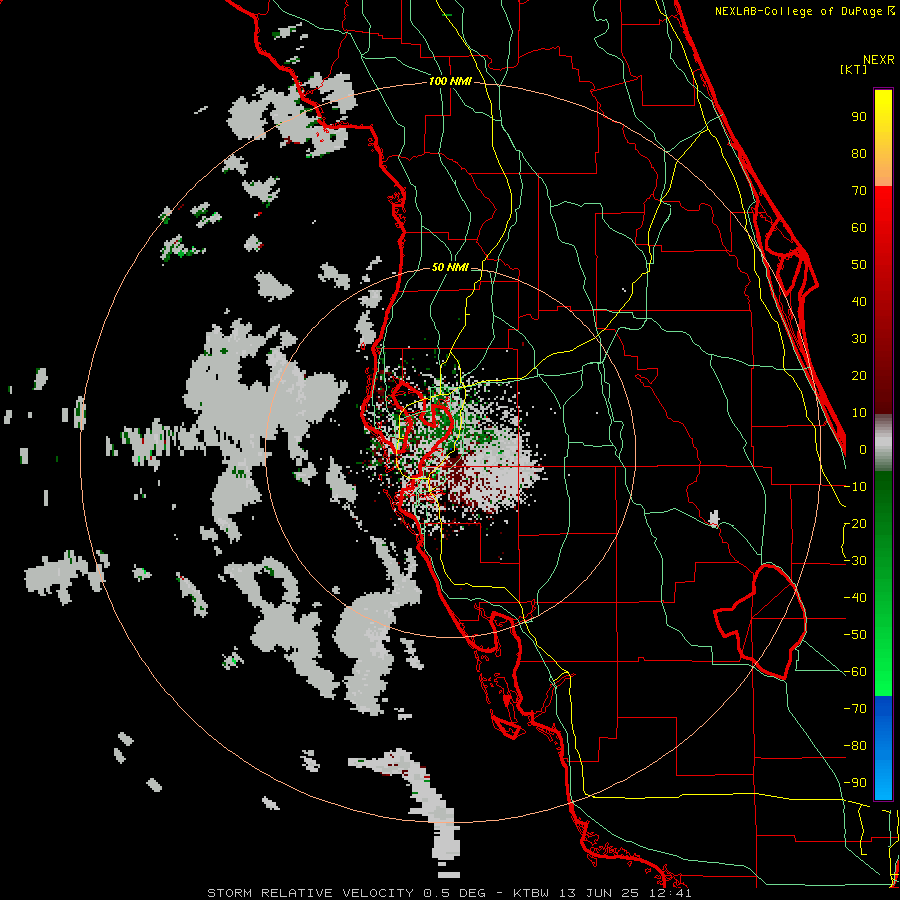
Task: Click the -80 knot scale value
Action: [855, 746]
